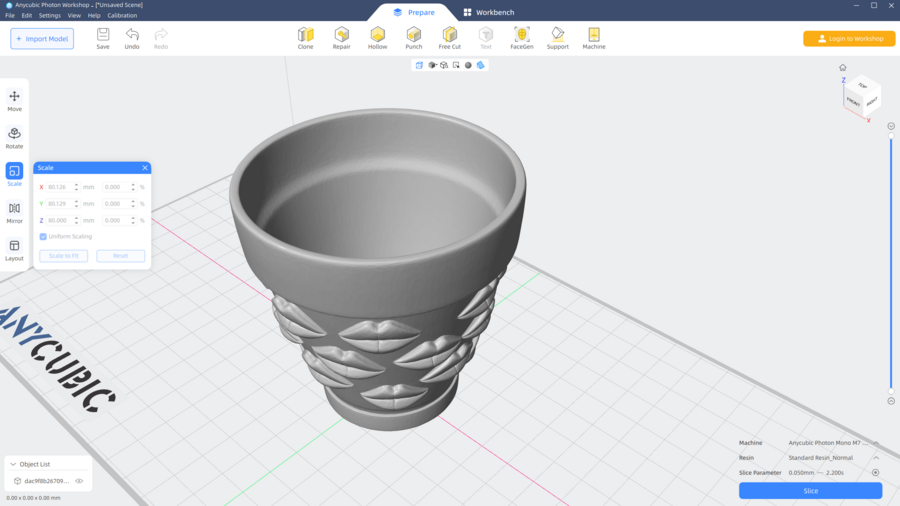Switch to the Workbench tab

(488, 12)
